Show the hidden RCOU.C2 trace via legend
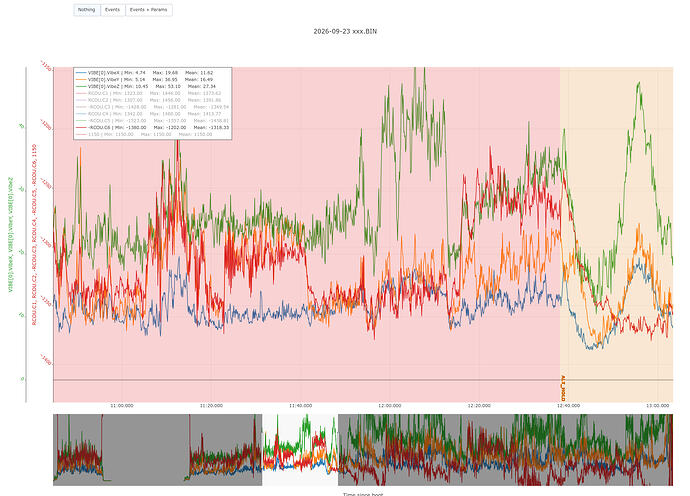This screenshot has height=496, width=690. tap(148, 100)
